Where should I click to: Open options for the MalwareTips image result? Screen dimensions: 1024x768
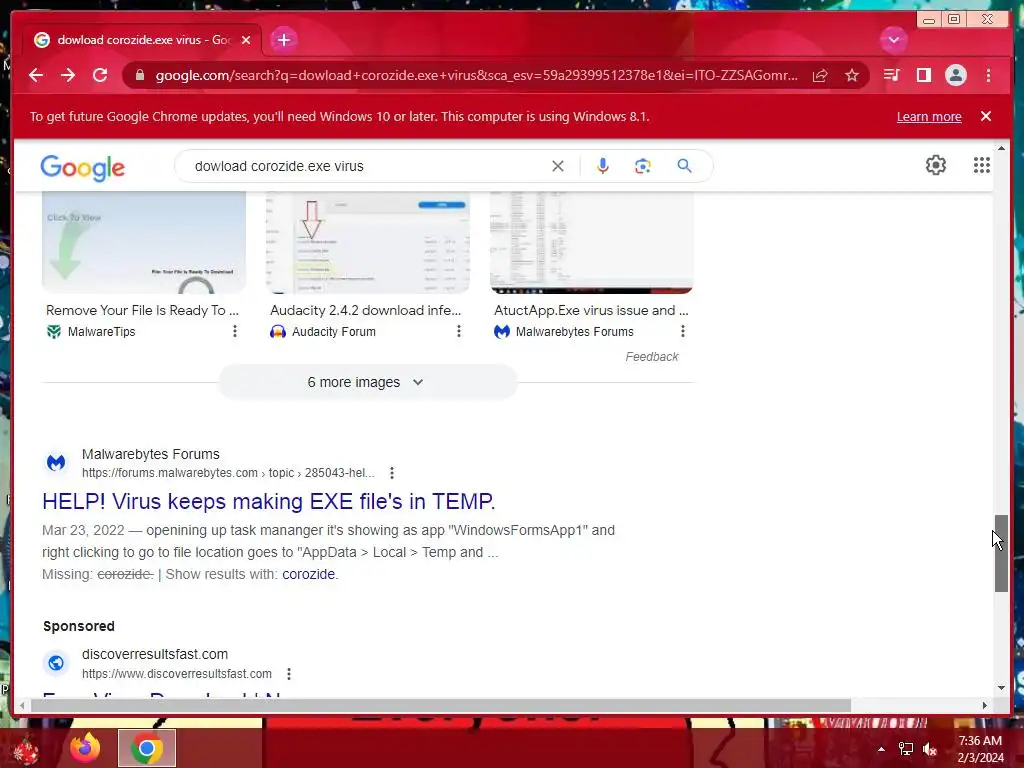[x=234, y=331]
